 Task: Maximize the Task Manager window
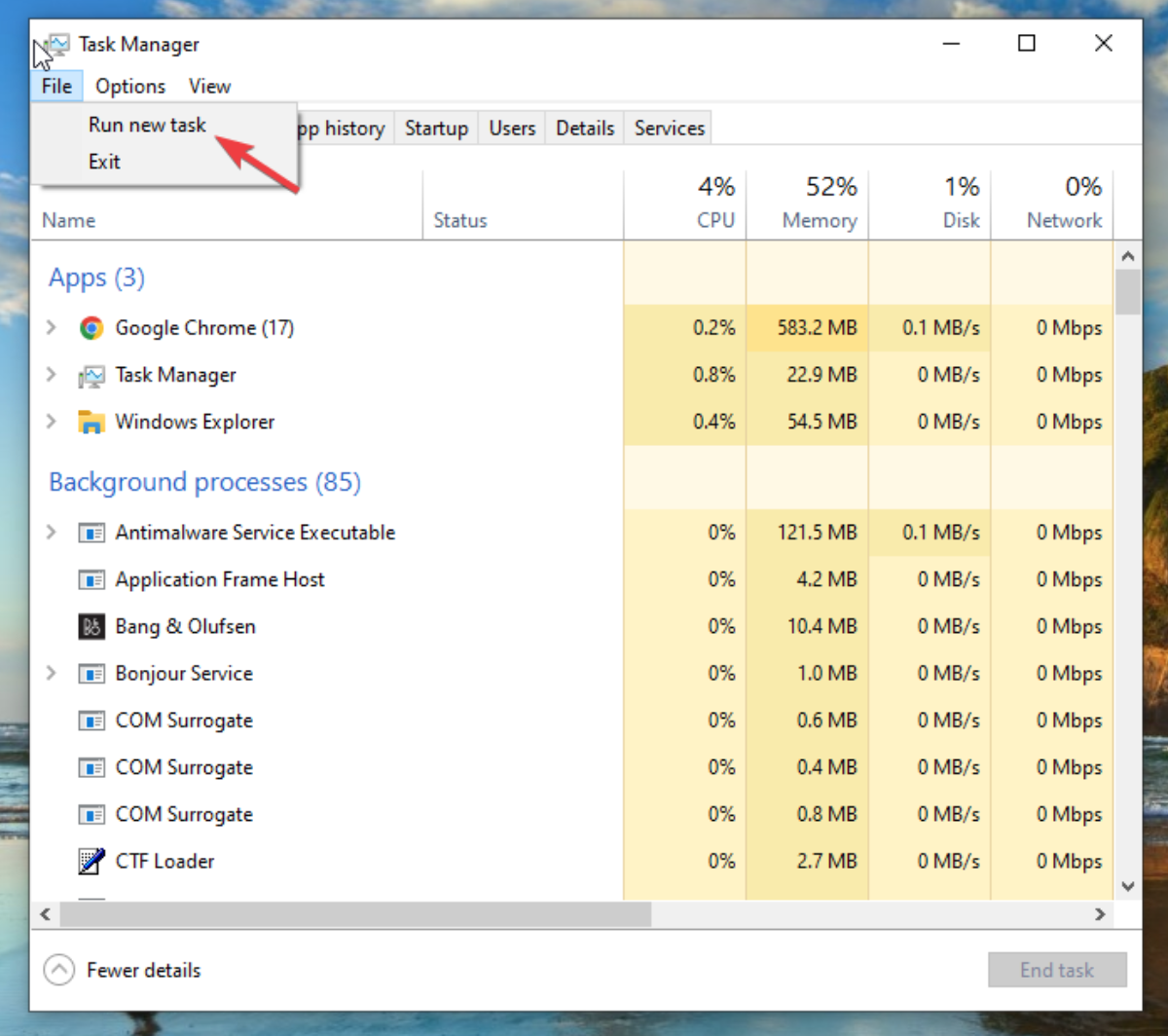tap(1026, 43)
